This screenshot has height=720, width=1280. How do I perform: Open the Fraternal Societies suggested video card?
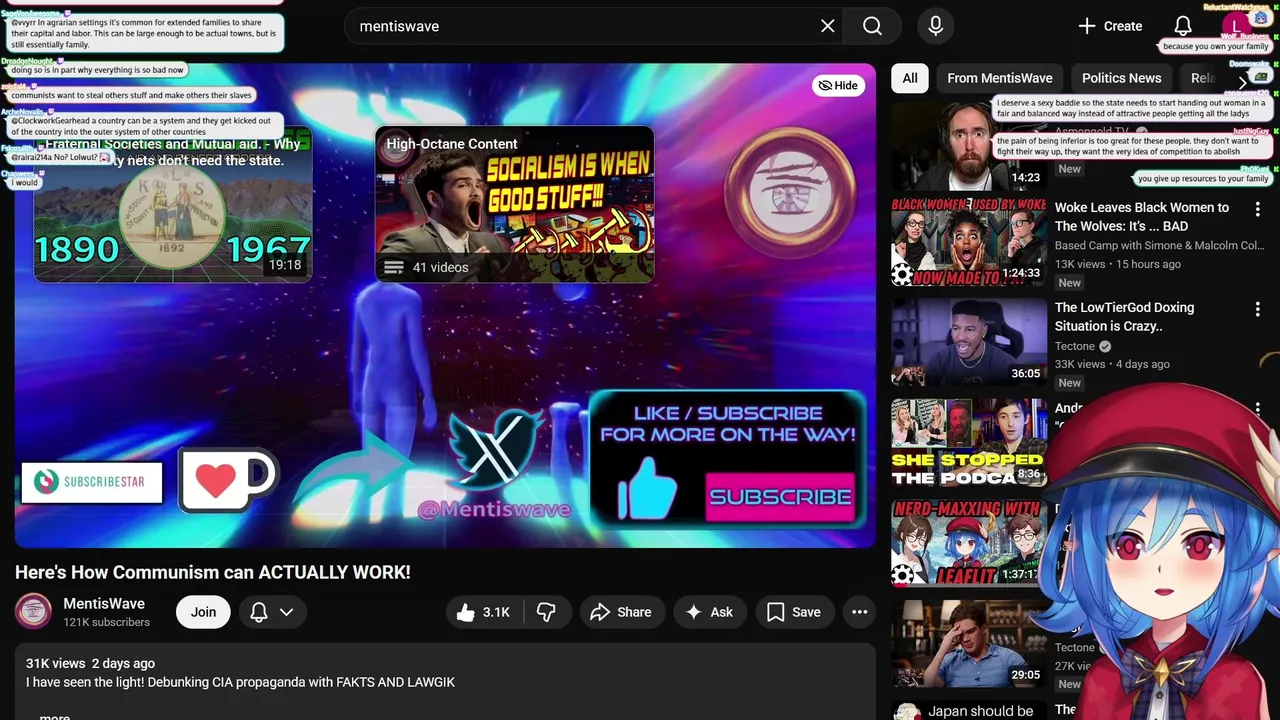coord(173,204)
